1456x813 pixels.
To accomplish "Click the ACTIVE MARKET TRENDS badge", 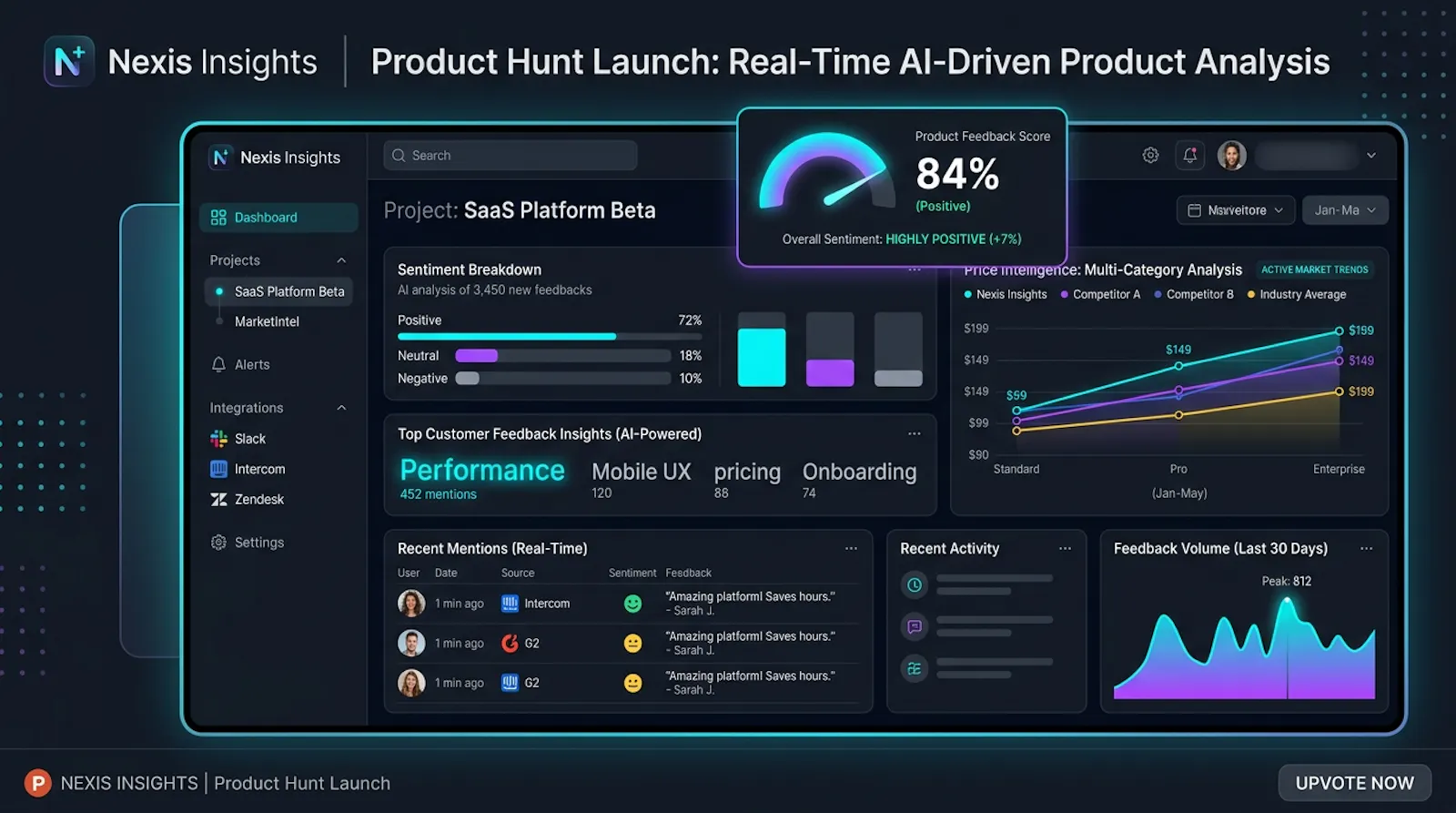I will pos(1314,269).
